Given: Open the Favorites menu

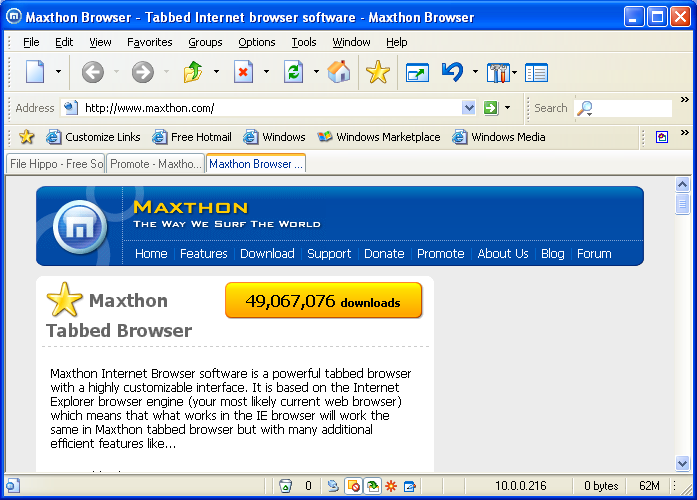Looking at the screenshot, I should (x=149, y=42).
